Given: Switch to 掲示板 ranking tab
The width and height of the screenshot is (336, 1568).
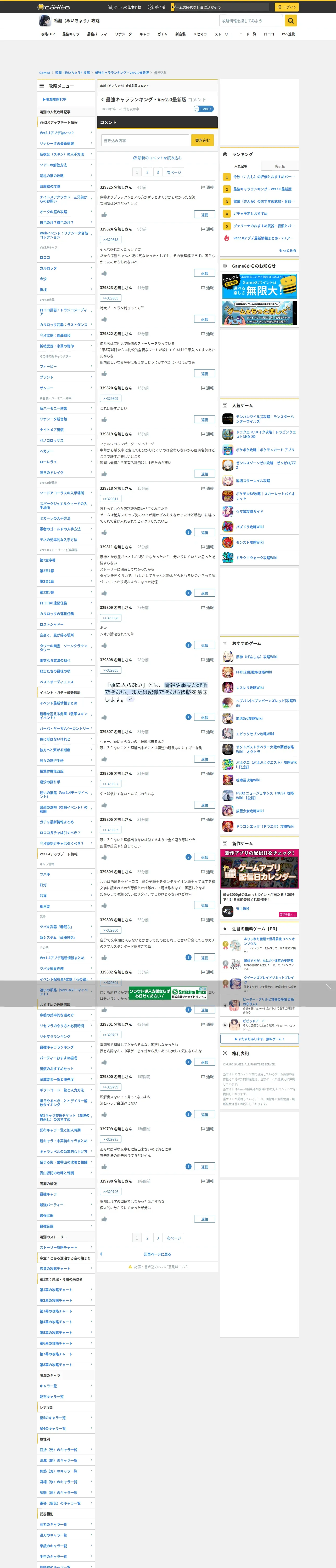Looking at the screenshot, I should [x=280, y=166].
